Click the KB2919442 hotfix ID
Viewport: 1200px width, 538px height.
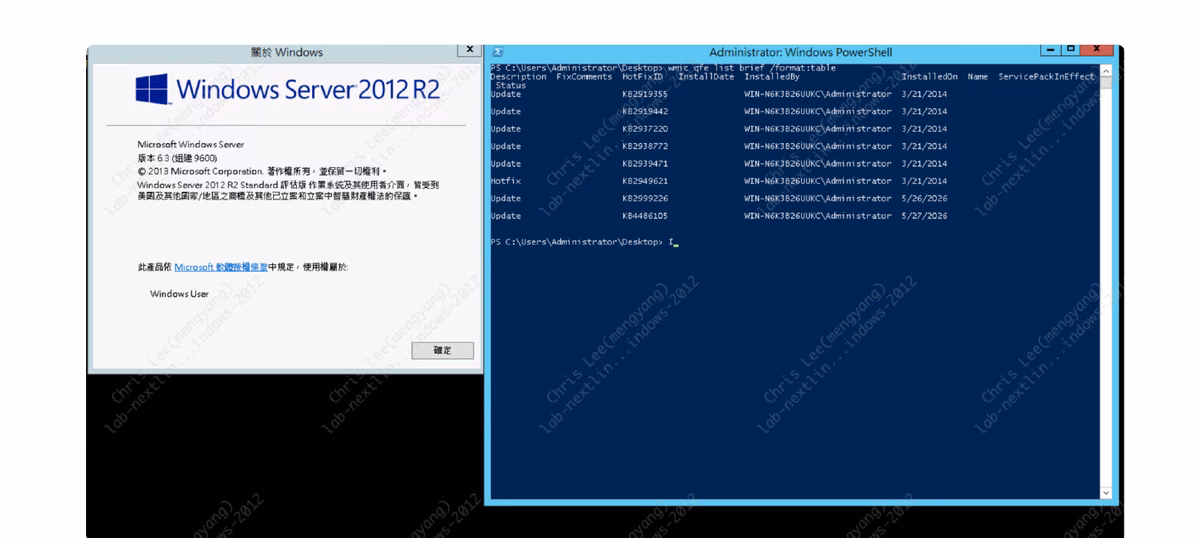point(645,111)
